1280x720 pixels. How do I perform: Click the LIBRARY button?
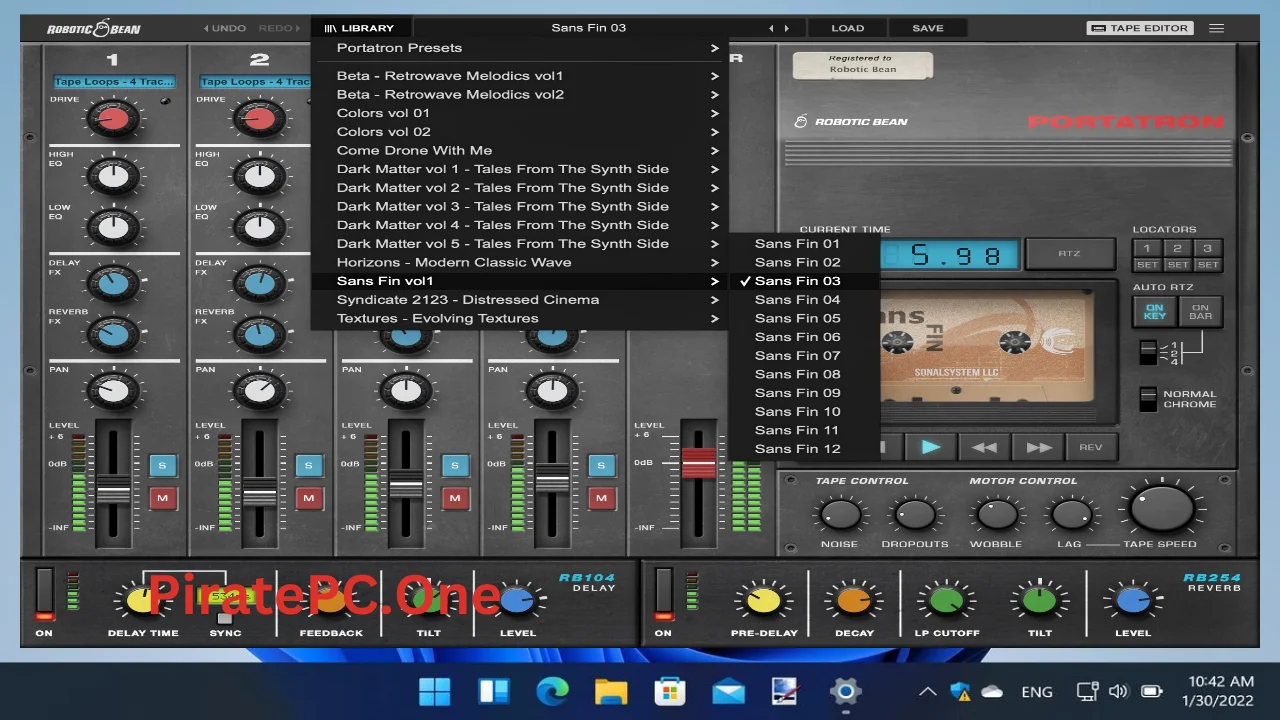pyautogui.click(x=360, y=28)
